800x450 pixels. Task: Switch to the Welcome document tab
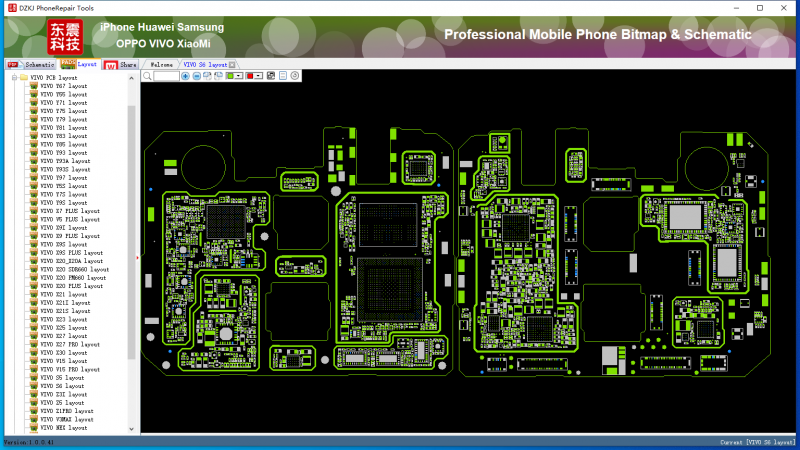point(160,64)
